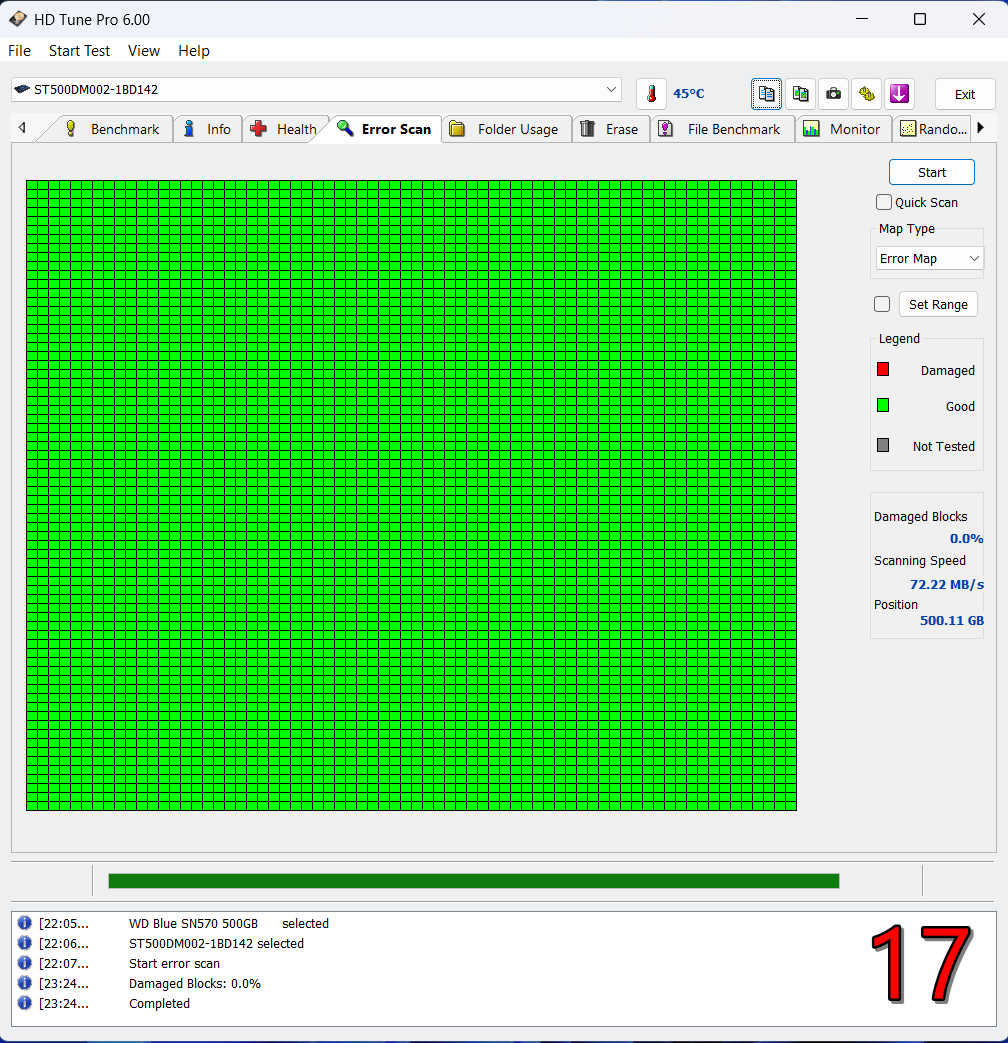Click the Set Range button
The height and width of the screenshot is (1043, 1008).
click(x=938, y=305)
